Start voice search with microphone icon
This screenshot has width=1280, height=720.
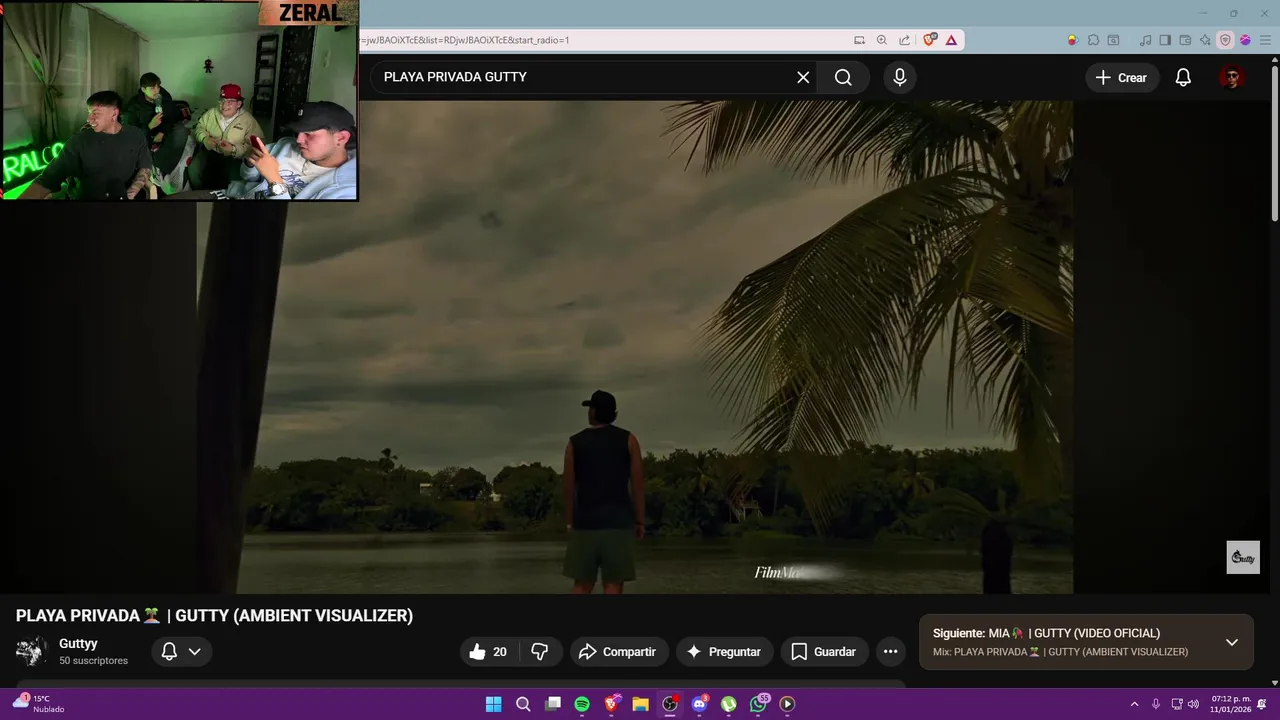(x=900, y=77)
